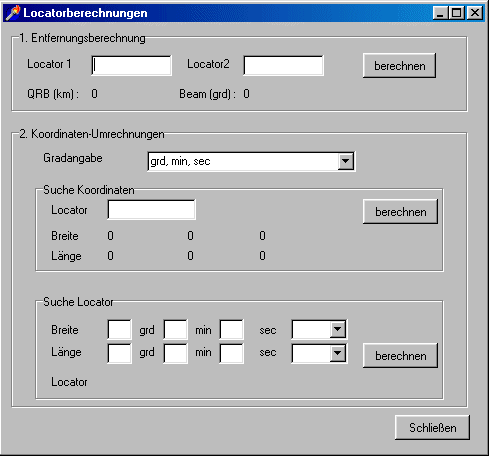This screenshot has height=456, width=489.
Task: Click the Locator field under Suche Koordinaten
Action: click(152, 210)
